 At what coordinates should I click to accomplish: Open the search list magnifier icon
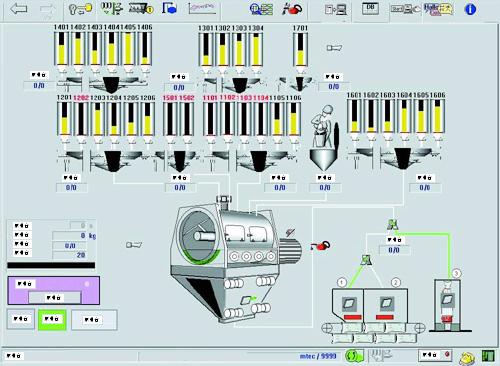point(261,9)
